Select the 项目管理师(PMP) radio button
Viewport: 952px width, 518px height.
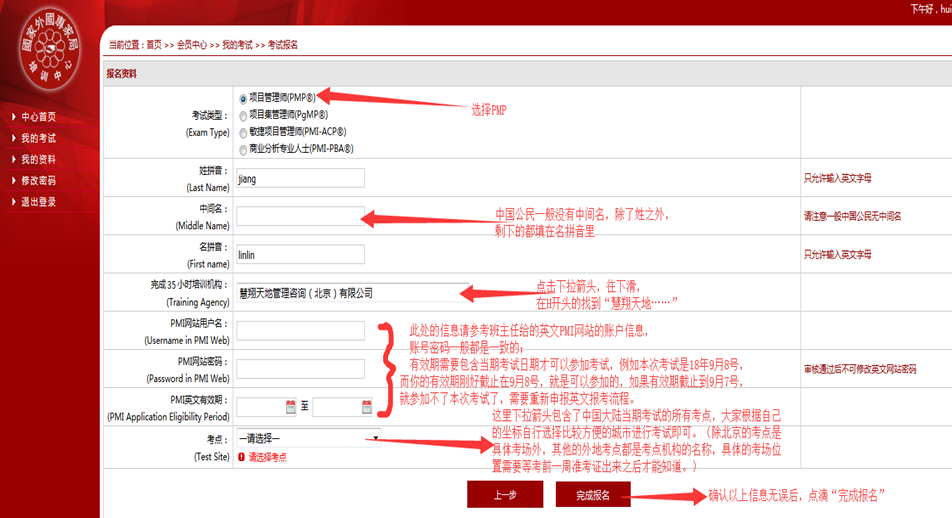[243, 98]
